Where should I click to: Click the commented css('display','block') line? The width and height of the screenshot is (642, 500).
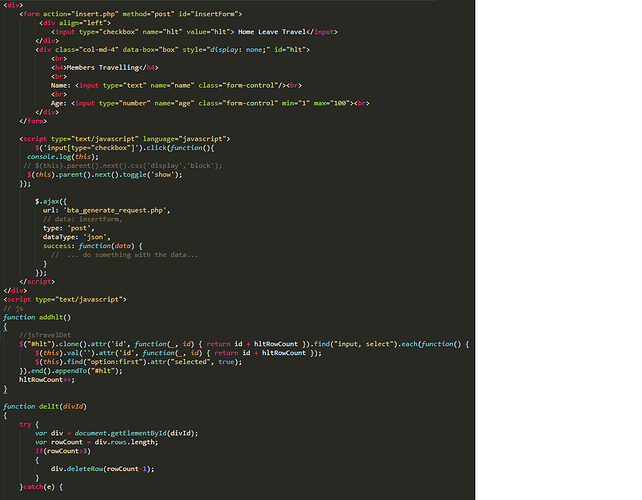tap(122, 166)
